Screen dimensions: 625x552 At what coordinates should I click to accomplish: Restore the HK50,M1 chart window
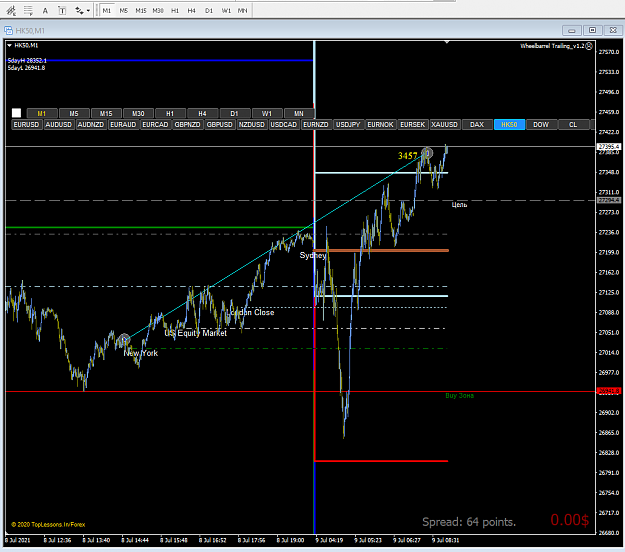(592, 30)
